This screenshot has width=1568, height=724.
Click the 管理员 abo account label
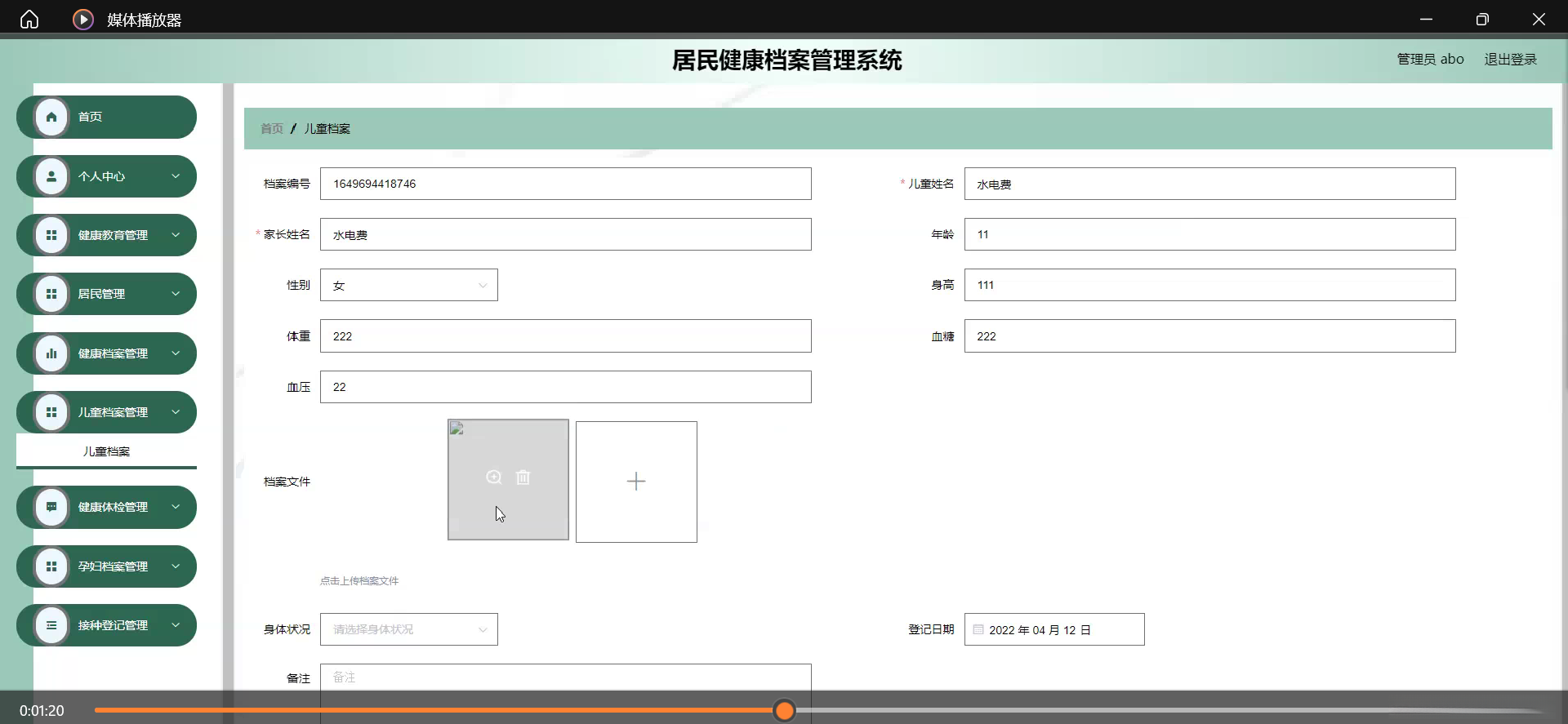tap(1430, 60)
